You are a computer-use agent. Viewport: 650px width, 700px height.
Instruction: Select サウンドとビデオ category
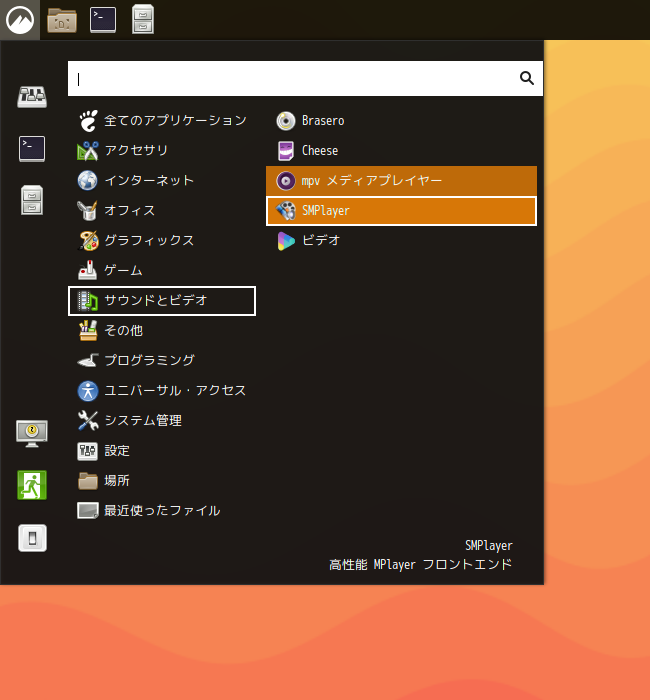[x=162, y=300]
